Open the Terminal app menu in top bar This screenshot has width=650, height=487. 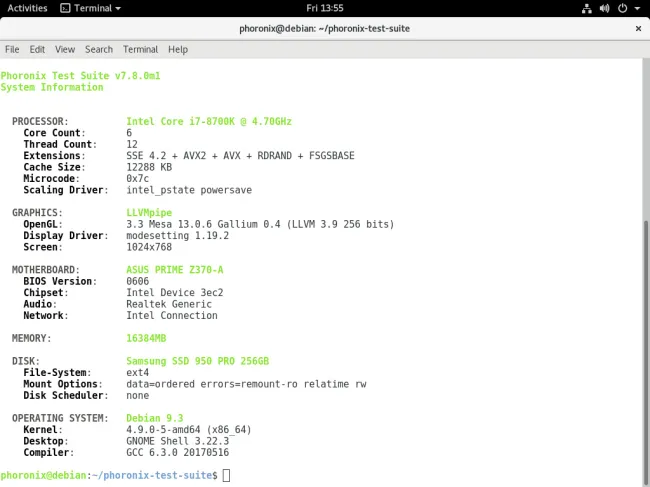pos(90,8)
